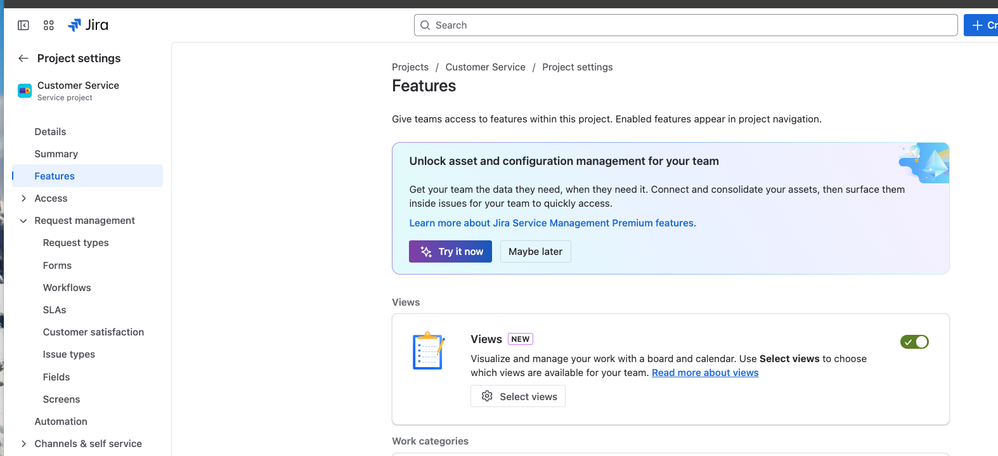Open the Select views button
The height and width of the screenshot is (456, 998).
tap(518, 396)
